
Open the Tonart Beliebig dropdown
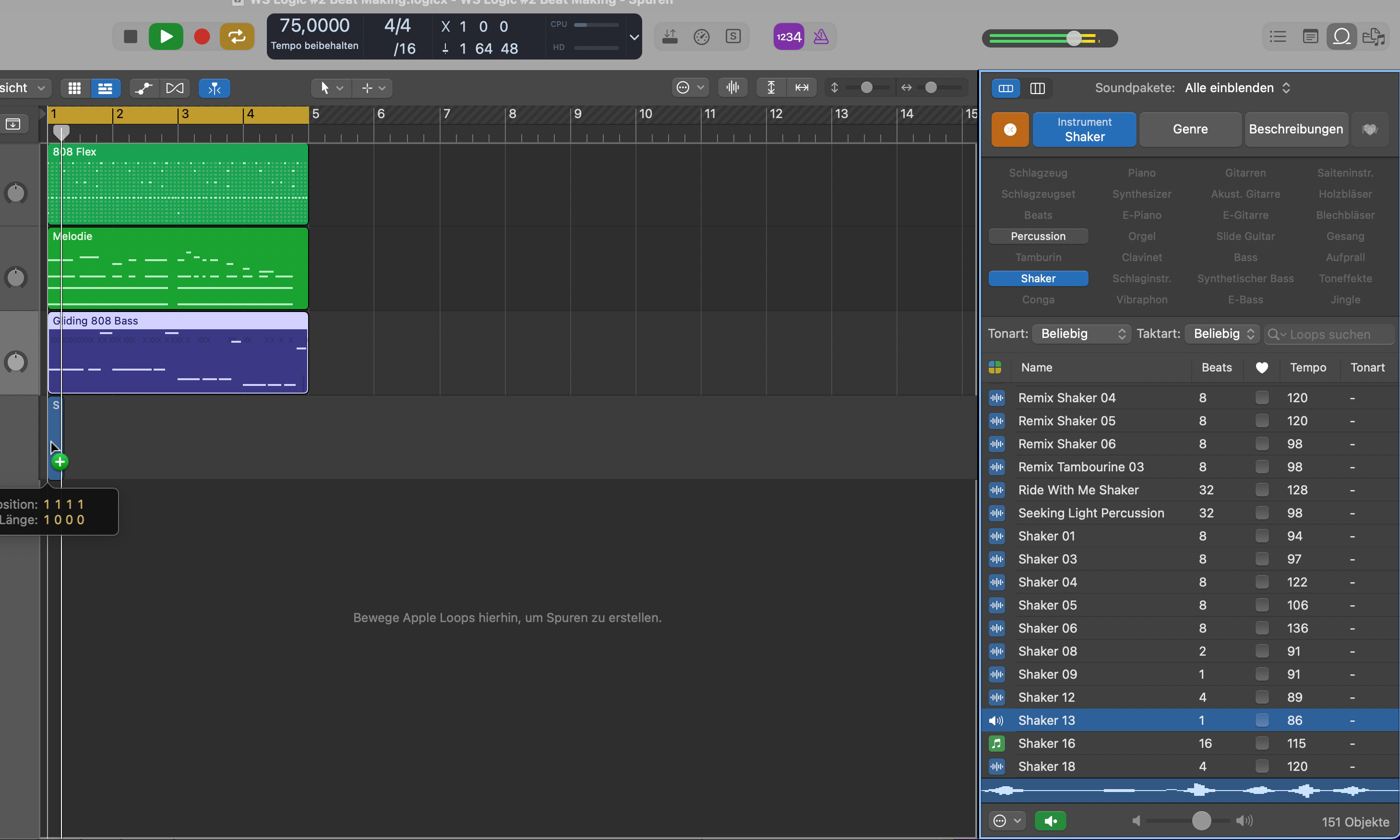(1081, 334)
